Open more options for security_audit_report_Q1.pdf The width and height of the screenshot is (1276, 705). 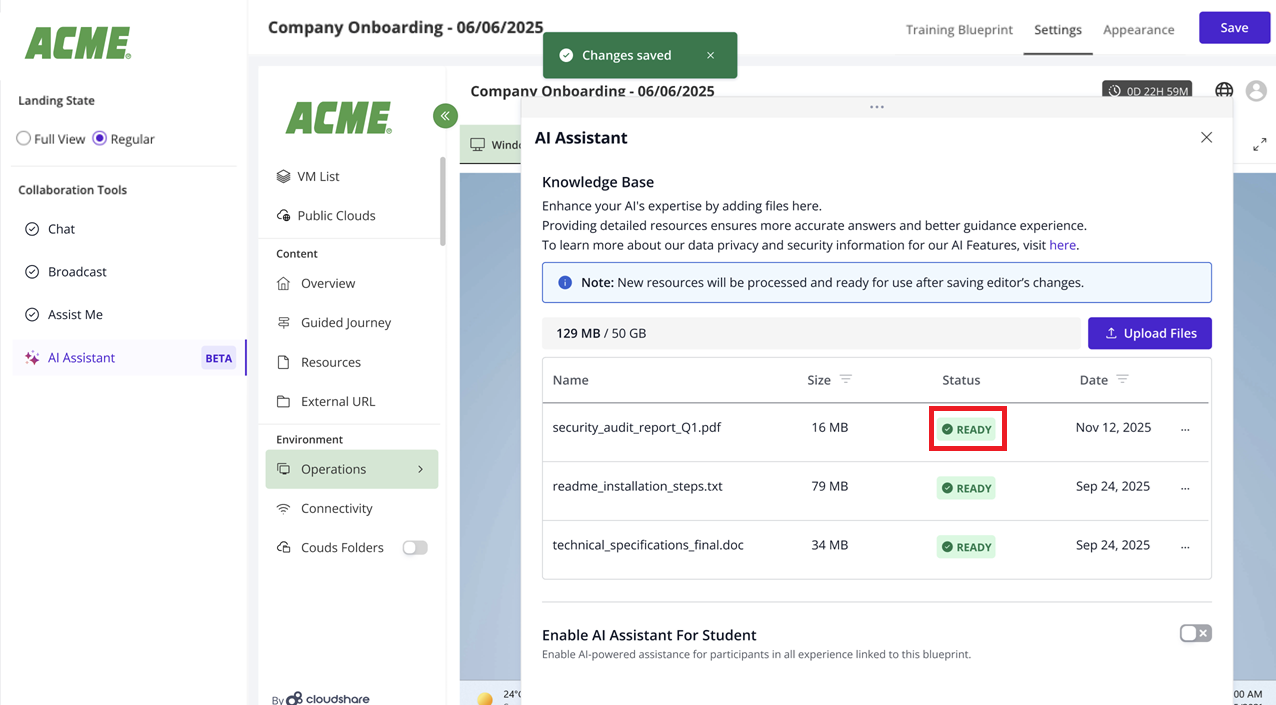[1185, 429]
